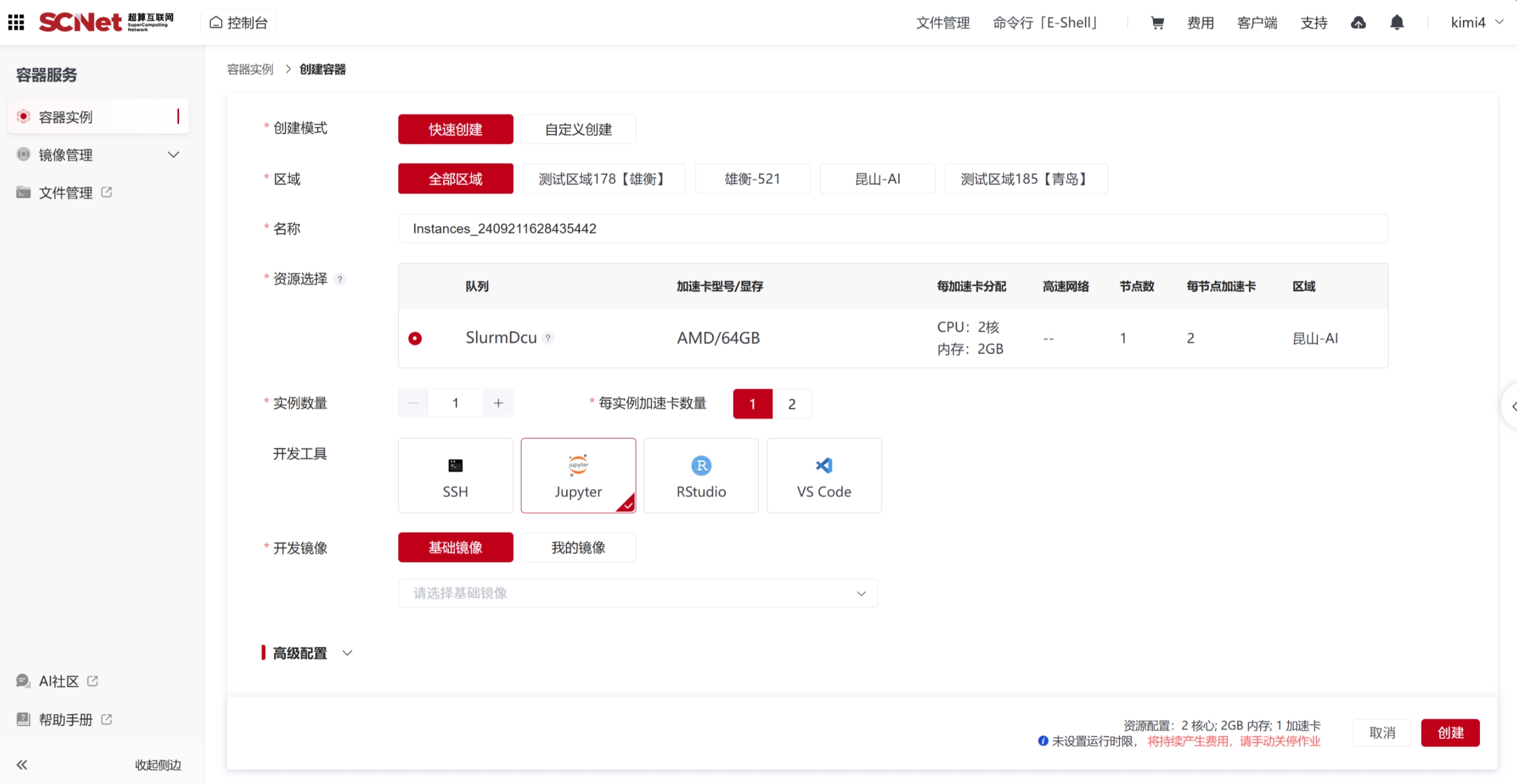The height and width of the screenshot is (784, 1517).
Task: Set accelerator cards per instance to 2
Action: 791,404
